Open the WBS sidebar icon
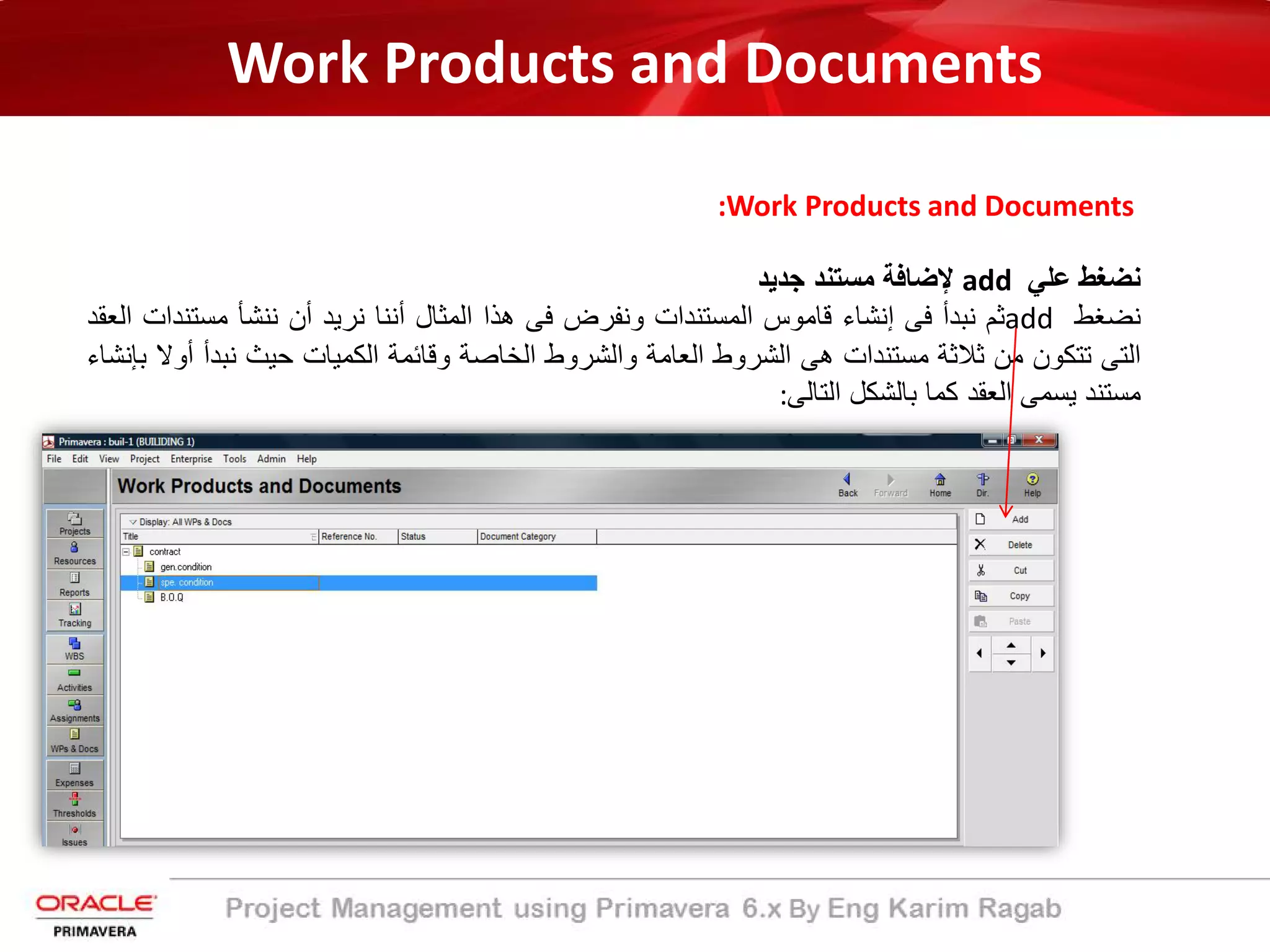The width and height of the screenshot is (1270, 952). pyautogui.click(x=74, y=649)
